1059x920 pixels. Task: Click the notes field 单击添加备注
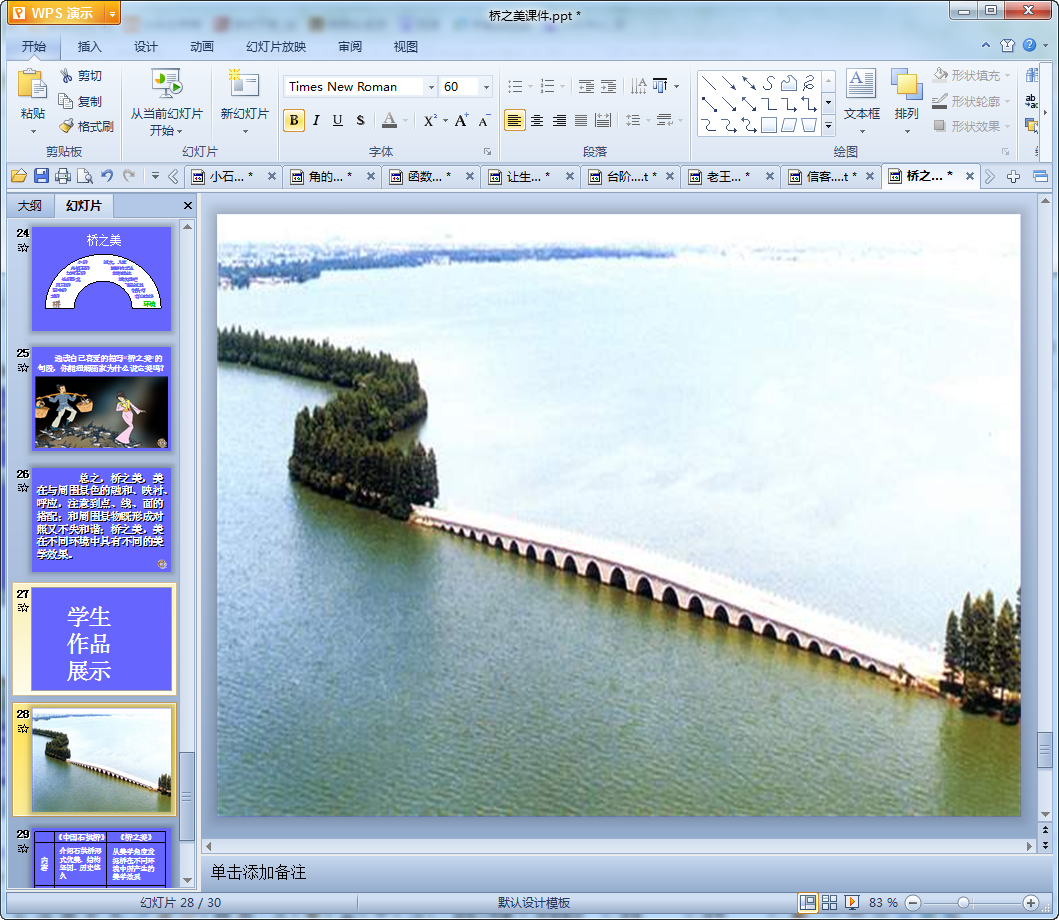pos(259,872)
